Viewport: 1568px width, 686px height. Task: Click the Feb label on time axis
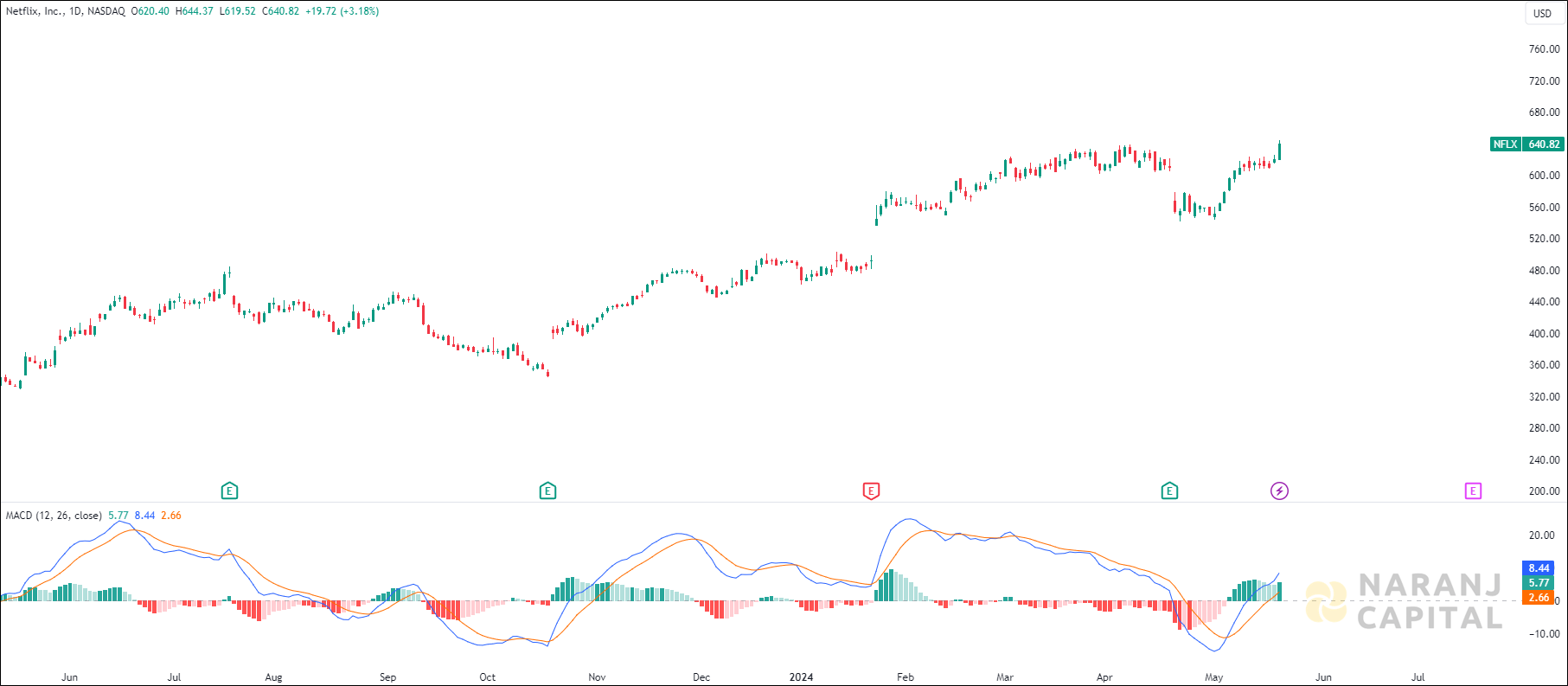[x=906, y=677]
